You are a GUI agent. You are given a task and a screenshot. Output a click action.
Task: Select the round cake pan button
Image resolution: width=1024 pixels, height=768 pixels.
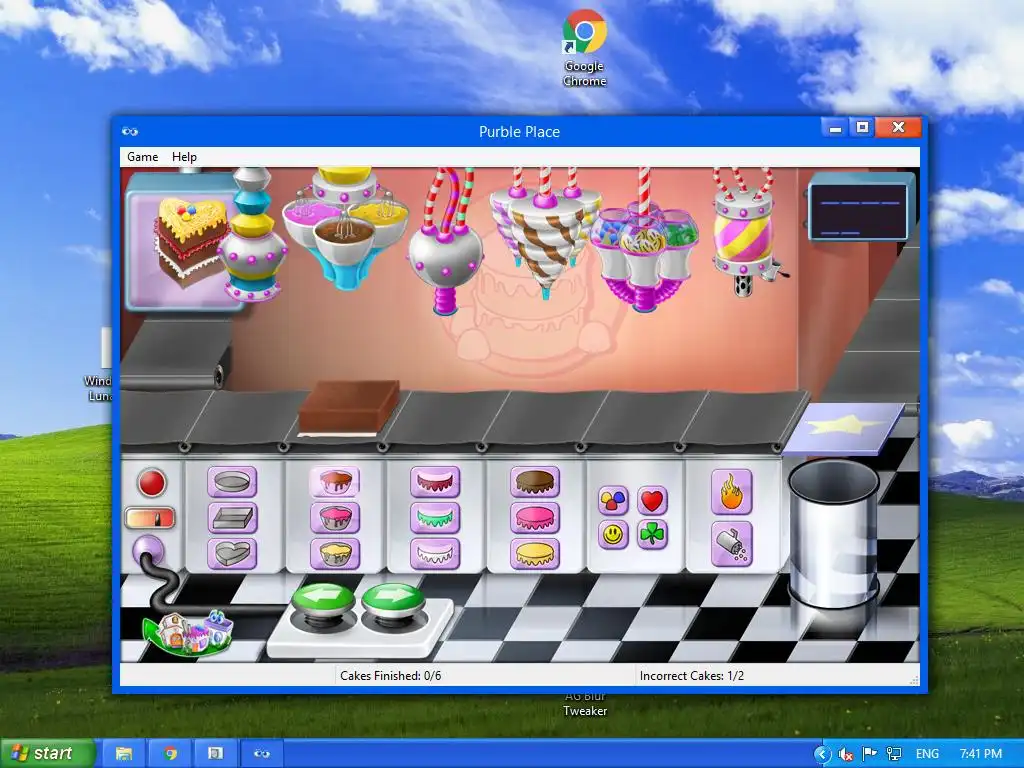coord(232,483)
